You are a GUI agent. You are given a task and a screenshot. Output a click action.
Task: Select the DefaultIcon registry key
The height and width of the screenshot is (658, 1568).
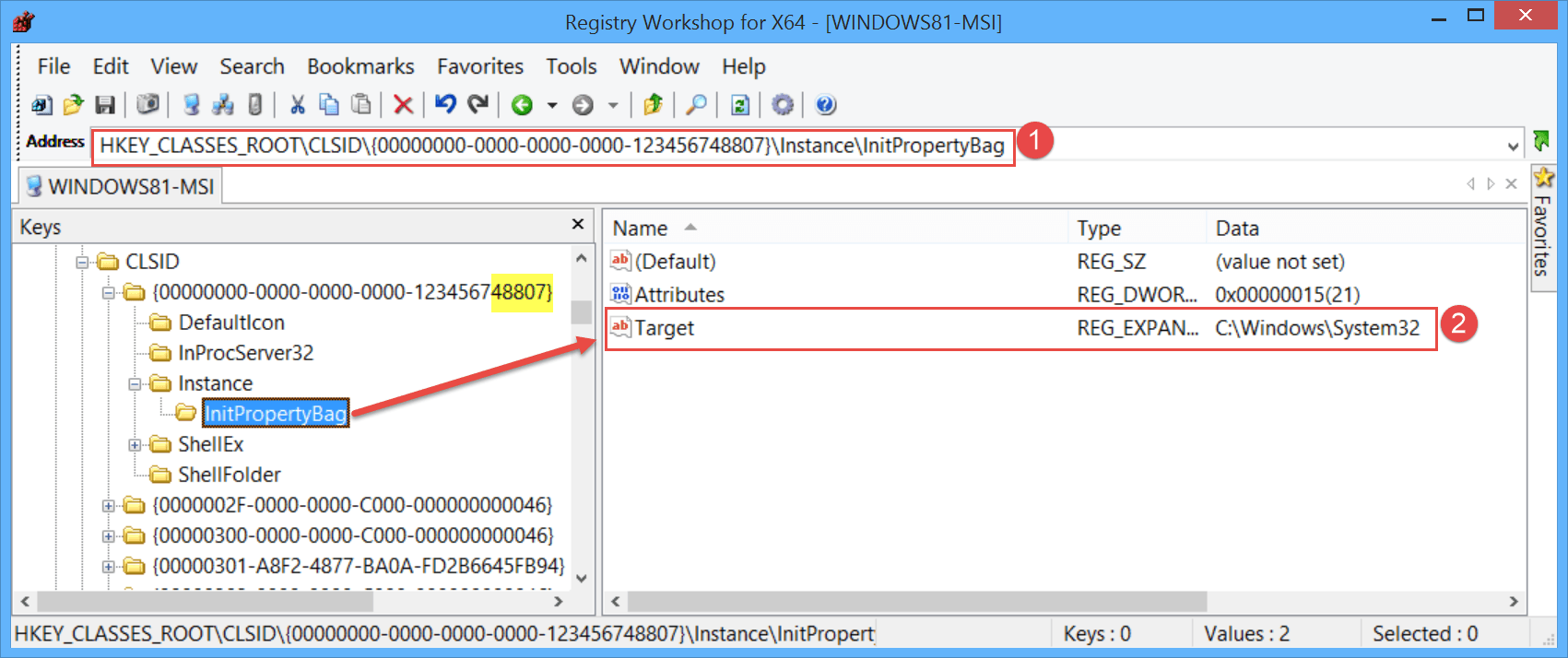coord(230,323)
